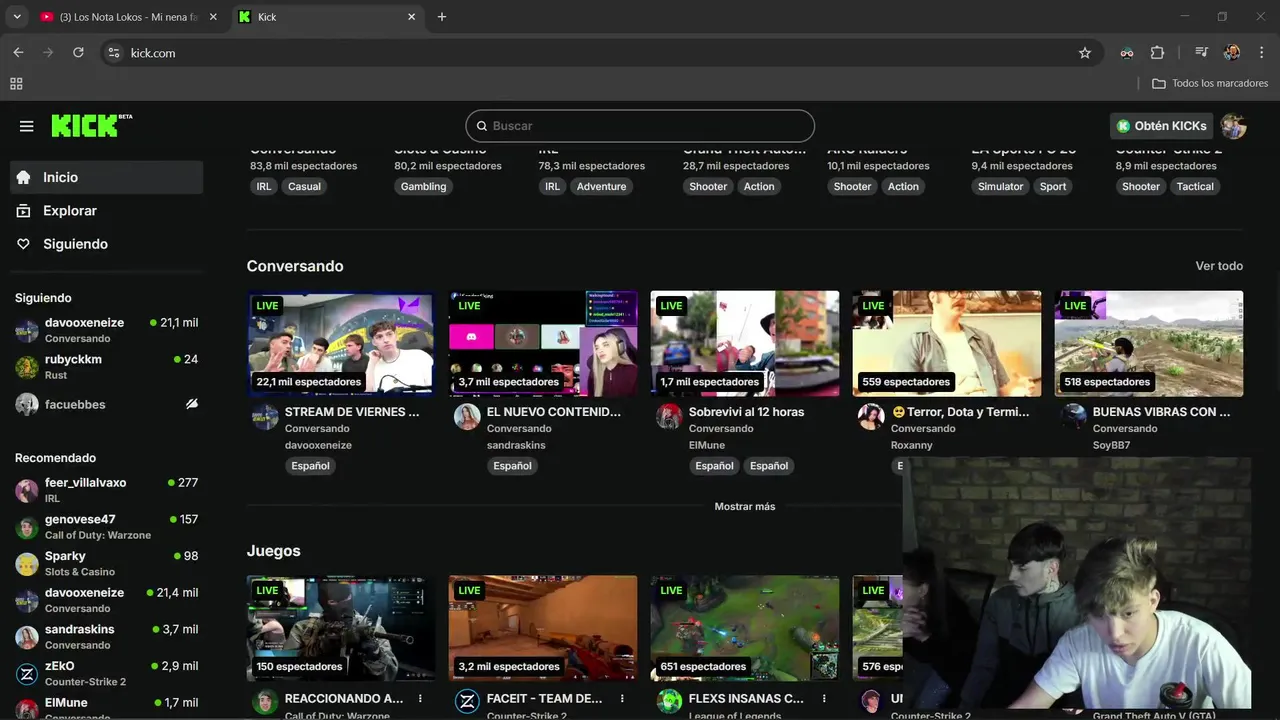Click the KICK logo
The height and width of the screenshot is (720, 1280).
91,125
